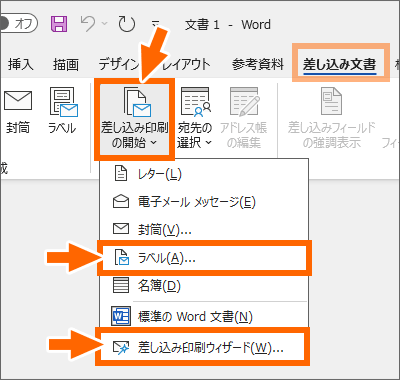Click 差し込みフィールドの強調表示 button
The height and width of the screenshot is (380, 400).
click(331, 117)
